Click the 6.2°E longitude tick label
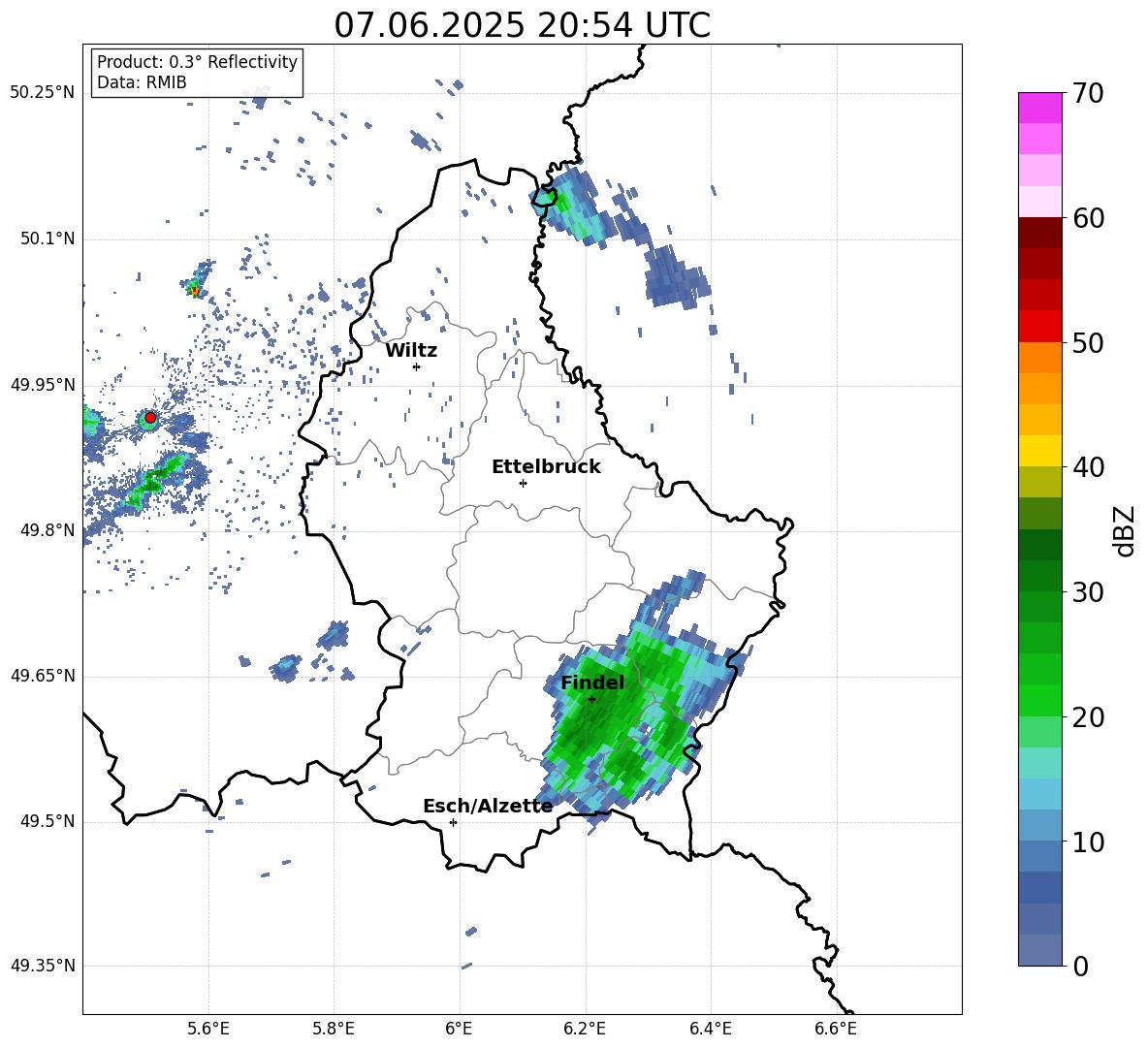The image size is (1148, 1048). pos(585,1030)
